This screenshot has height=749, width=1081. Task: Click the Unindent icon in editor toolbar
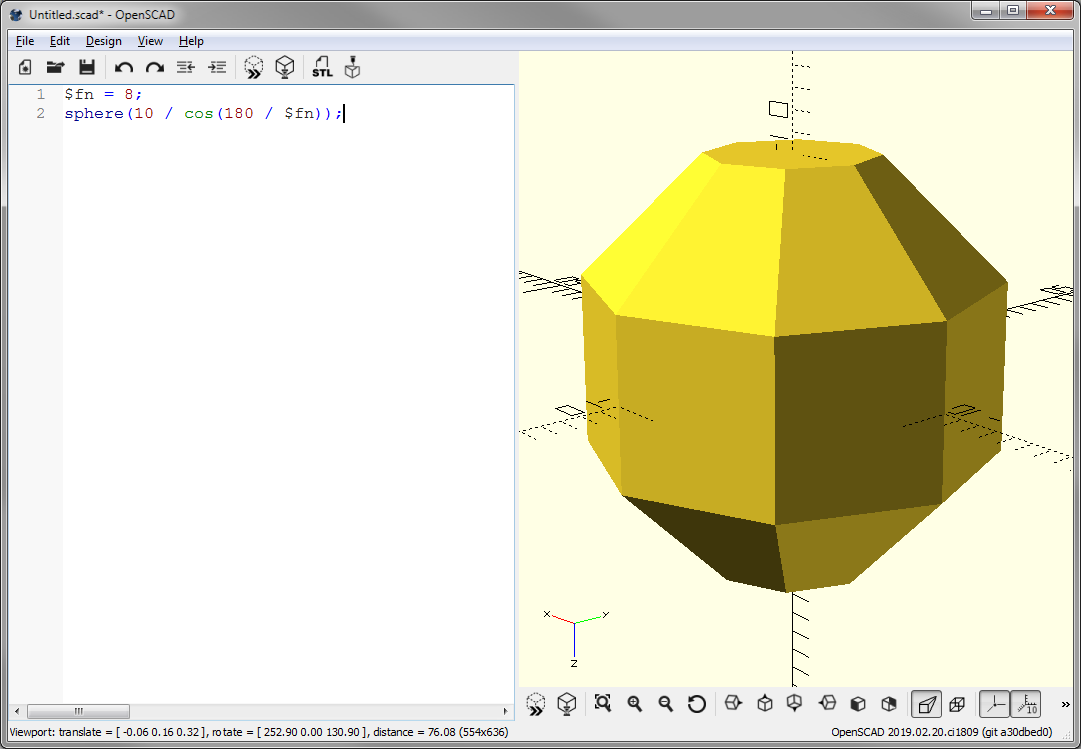pyautogui.click(x=185, y=68)
